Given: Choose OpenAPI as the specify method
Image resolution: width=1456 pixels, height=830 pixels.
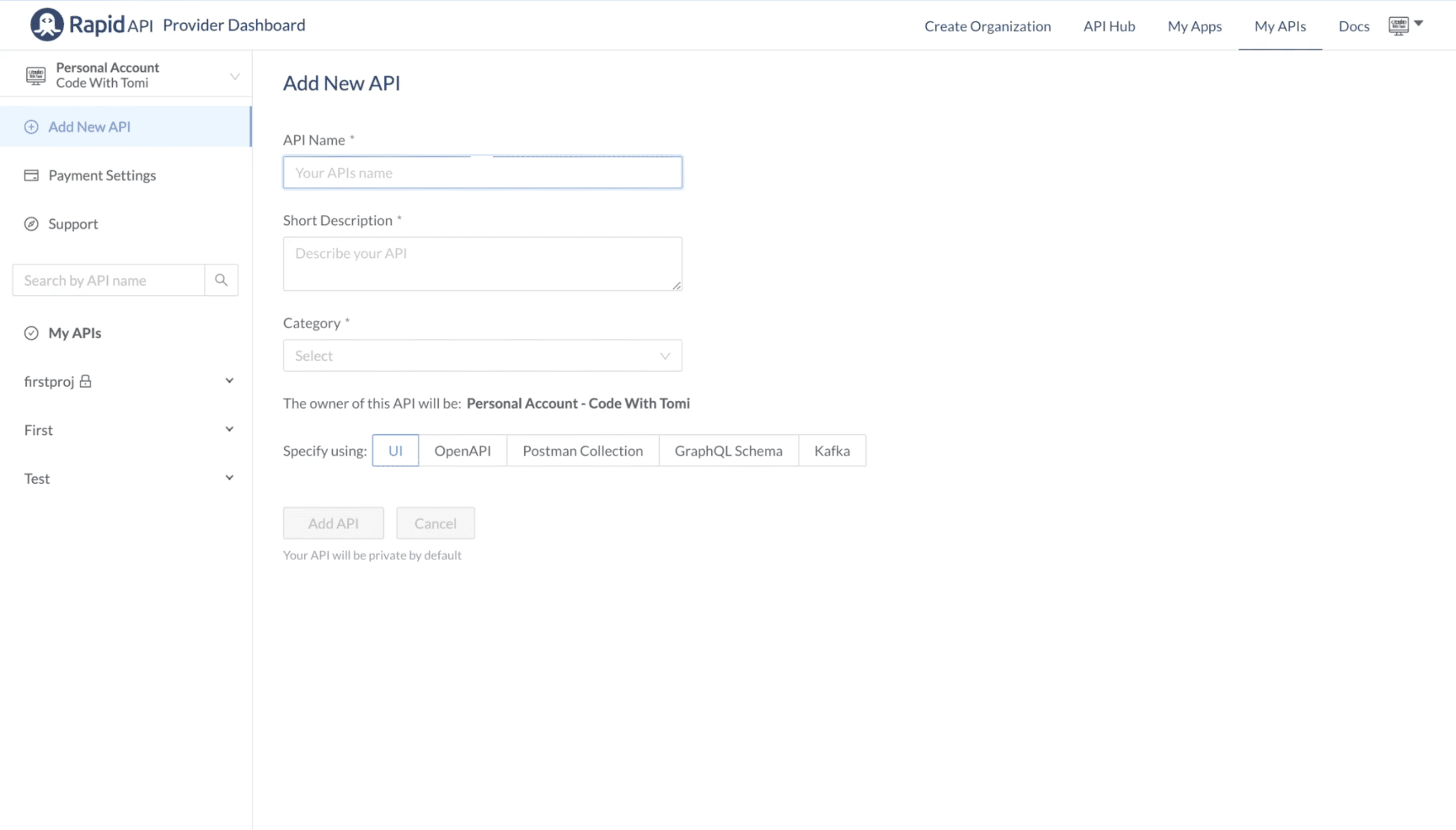Looking at the screenshot, I should click(x=463, y=450).
